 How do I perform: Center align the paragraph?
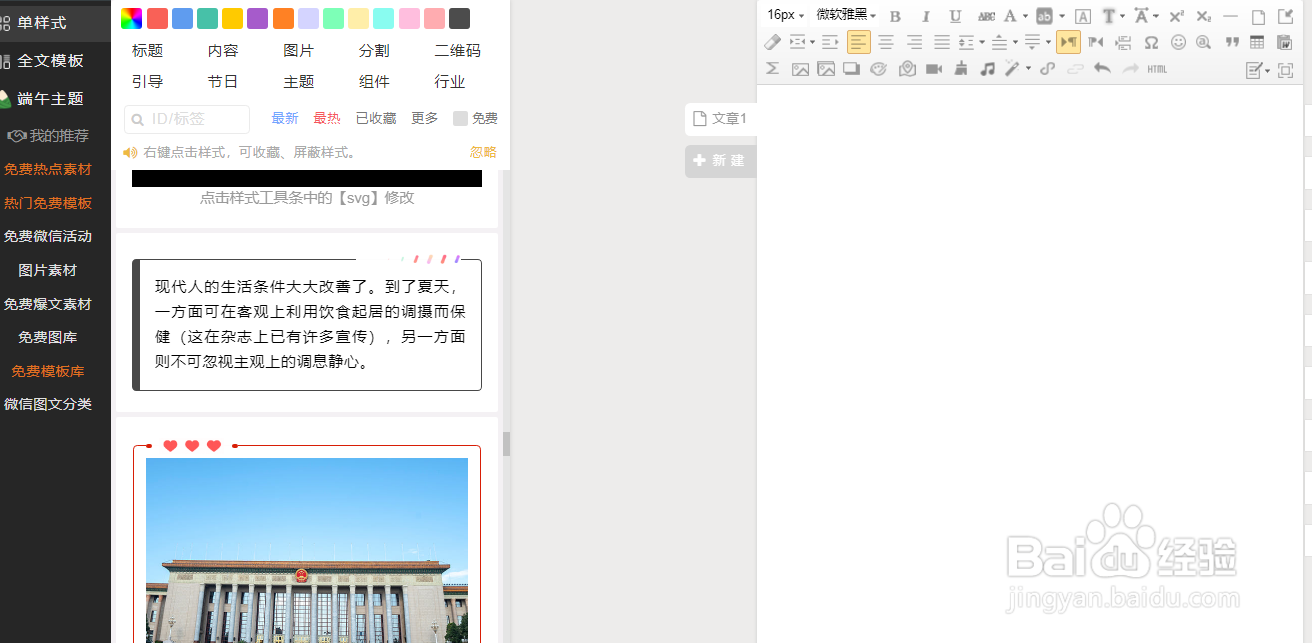tap(885, 42)
